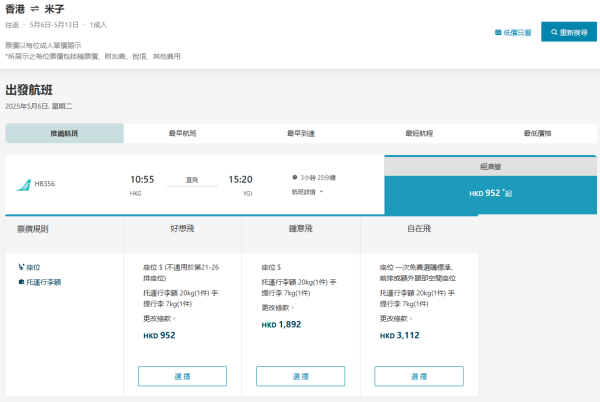Click the 15:20 arrival time
This screenshot has height=402, width=600.
click(x=240, y=179)
